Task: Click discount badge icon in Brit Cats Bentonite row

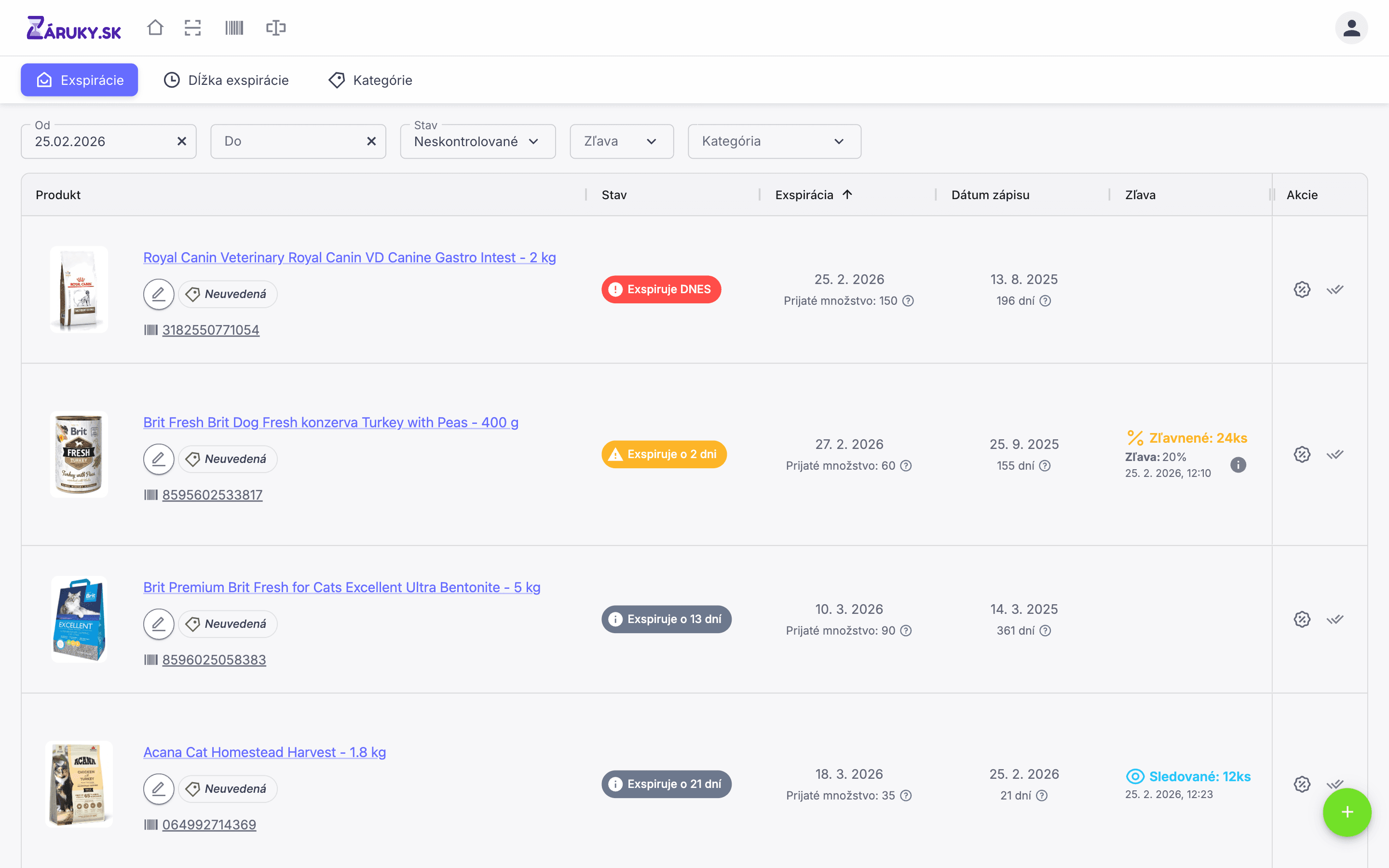Action: (1302, 619)
